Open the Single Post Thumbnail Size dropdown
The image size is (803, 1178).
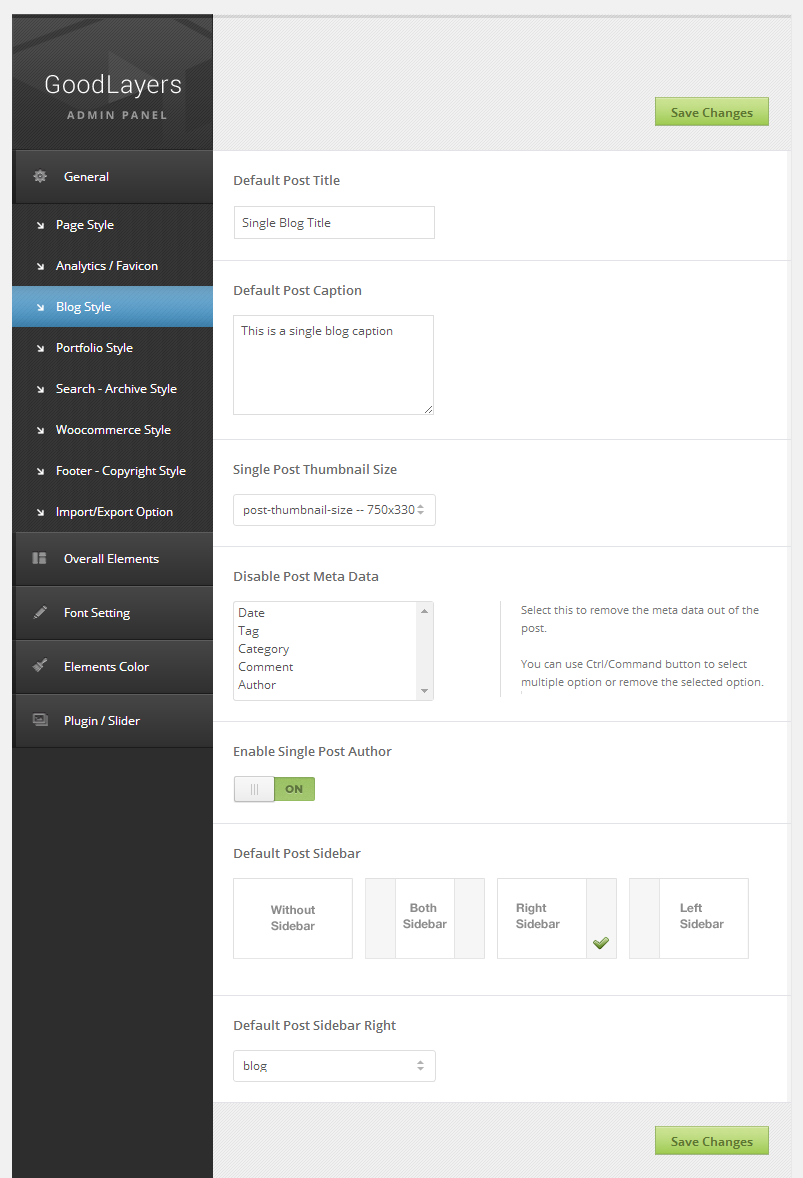(334, 510)
